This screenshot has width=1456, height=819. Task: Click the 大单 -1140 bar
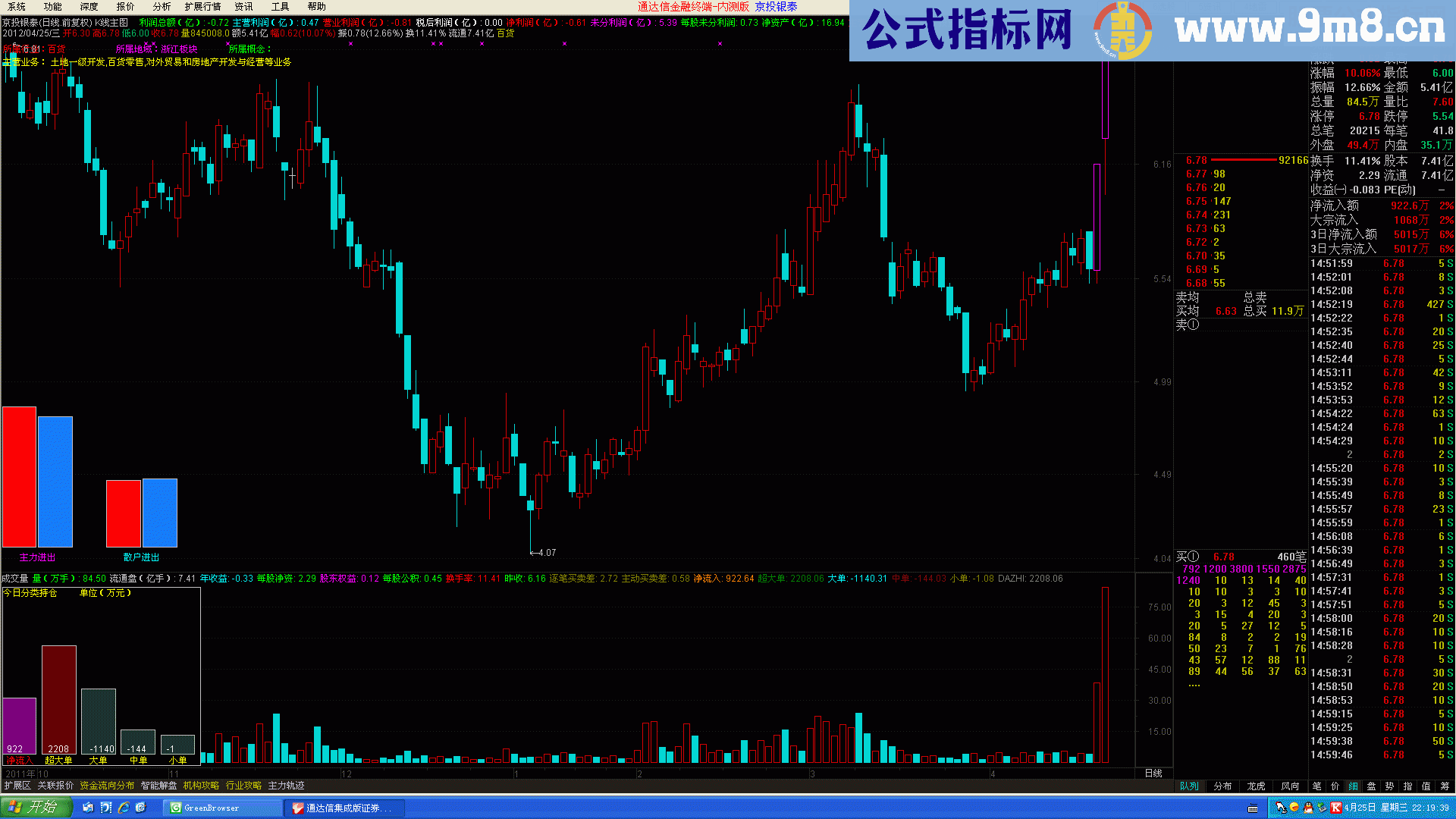click(x=99, y=722)
